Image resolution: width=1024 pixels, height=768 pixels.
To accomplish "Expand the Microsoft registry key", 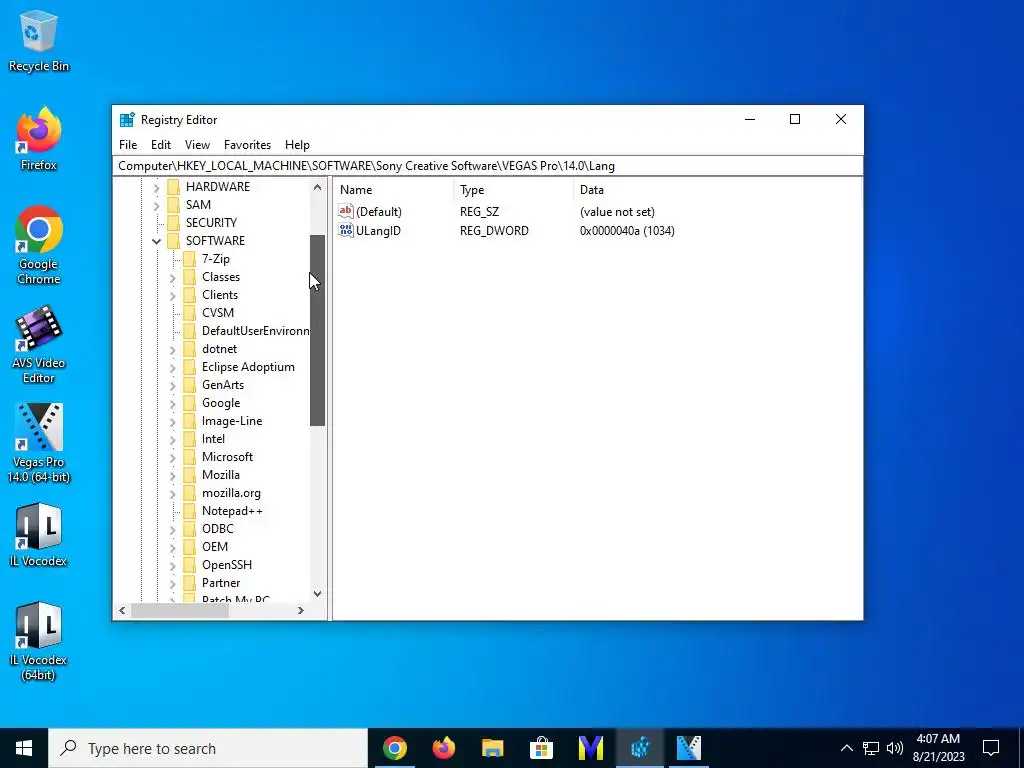I will (x=172, y=457).
